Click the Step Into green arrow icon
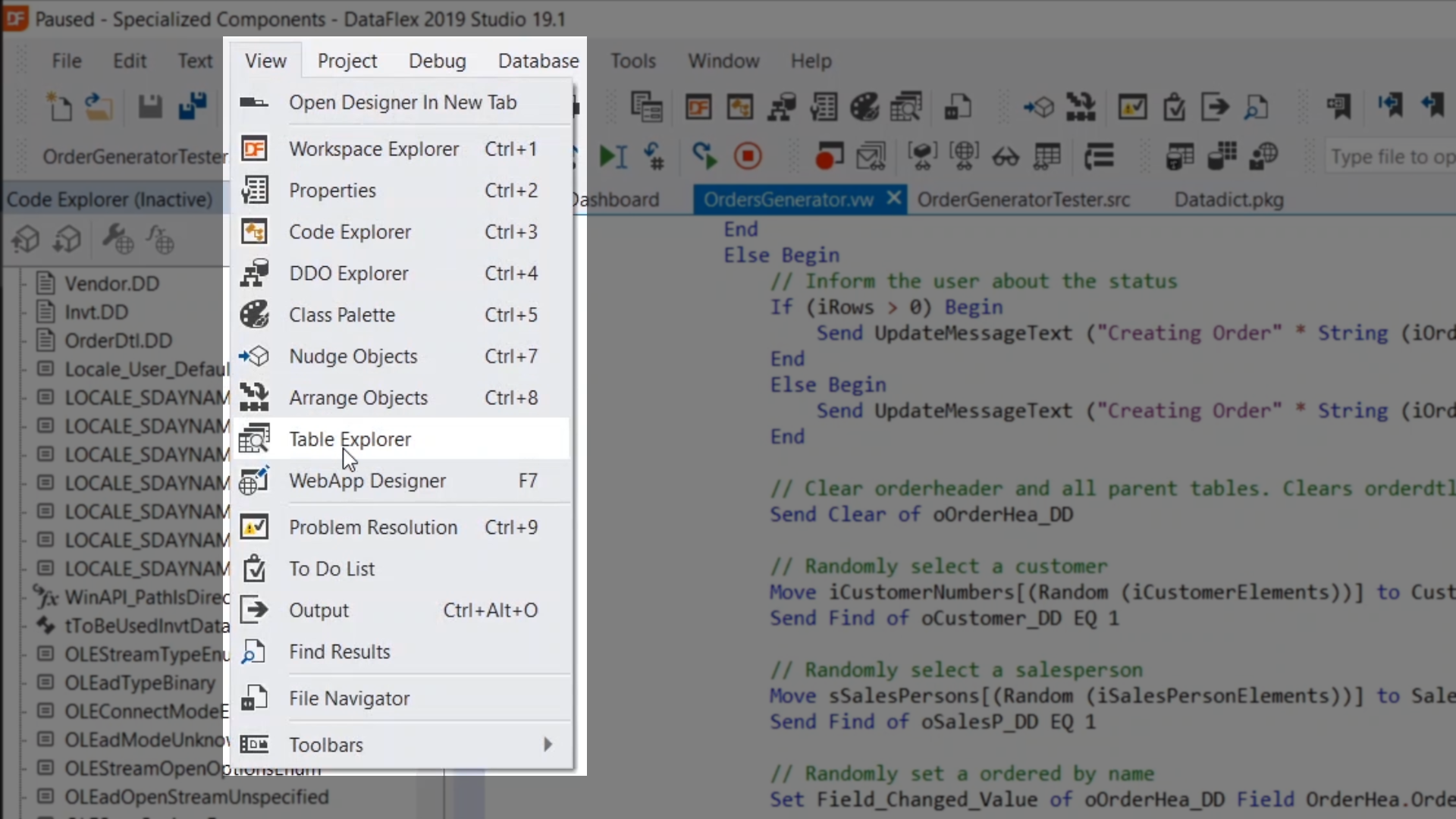This screenshot has height=819, width=1456. coord(613,156)
